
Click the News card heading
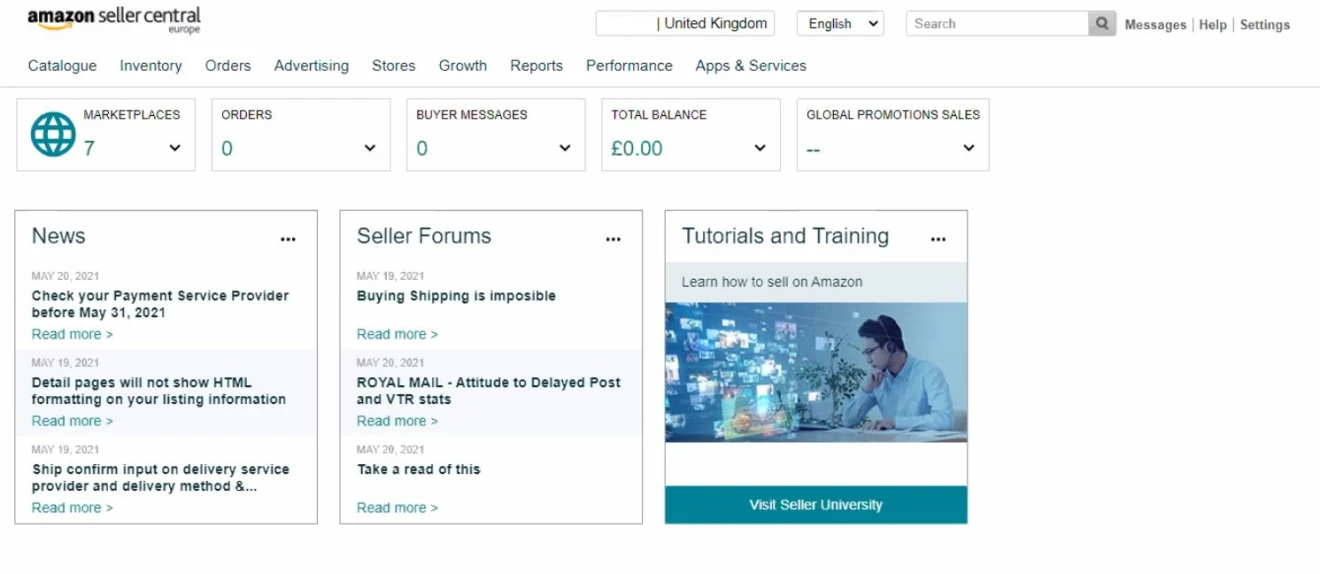tap(58, 236)
